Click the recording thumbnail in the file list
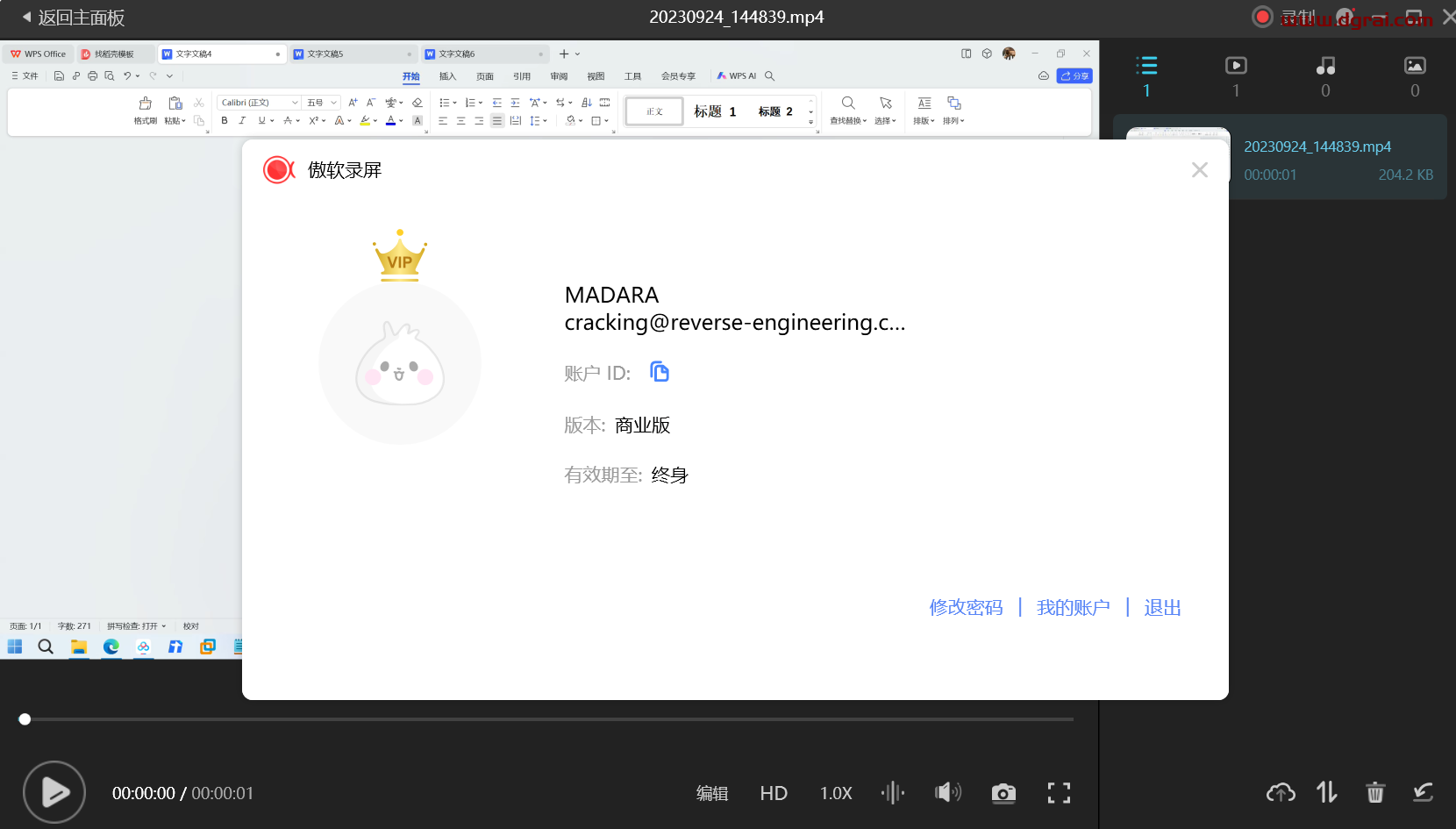This screenshot has height=829, width=1456. (x=1178, y=133)
